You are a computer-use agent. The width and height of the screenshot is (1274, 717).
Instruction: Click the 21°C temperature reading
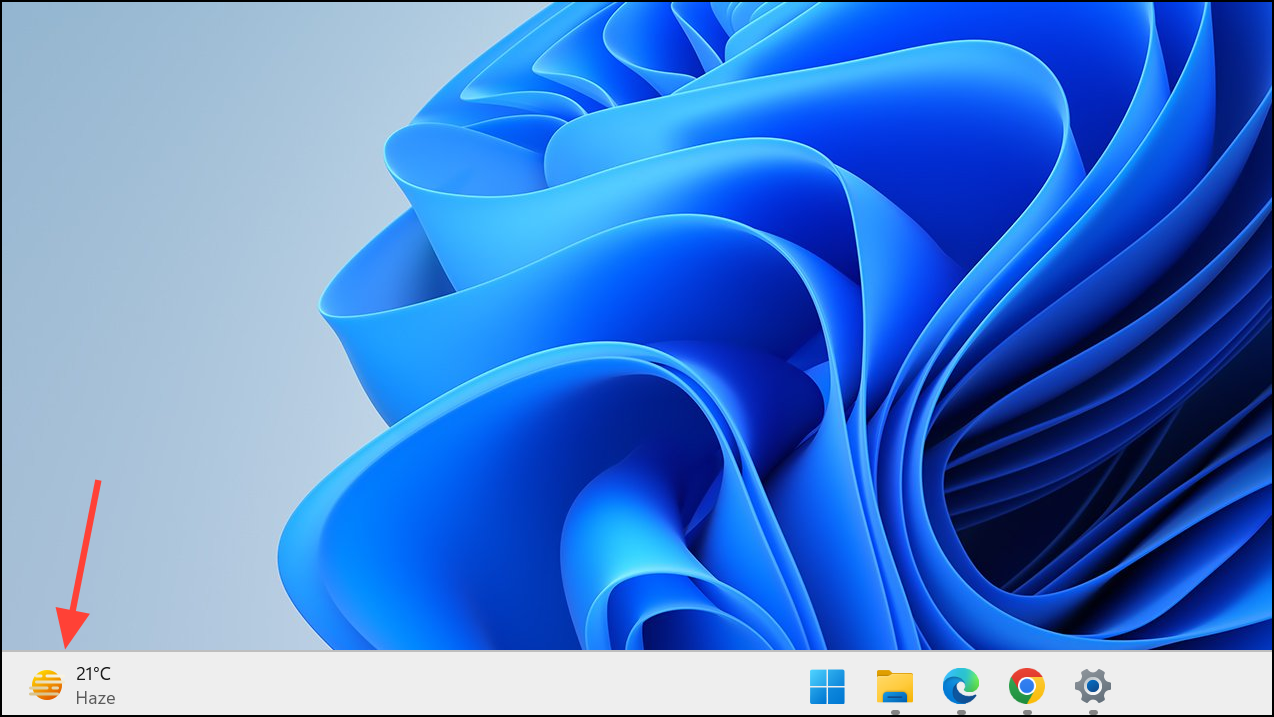pos(93,674)
